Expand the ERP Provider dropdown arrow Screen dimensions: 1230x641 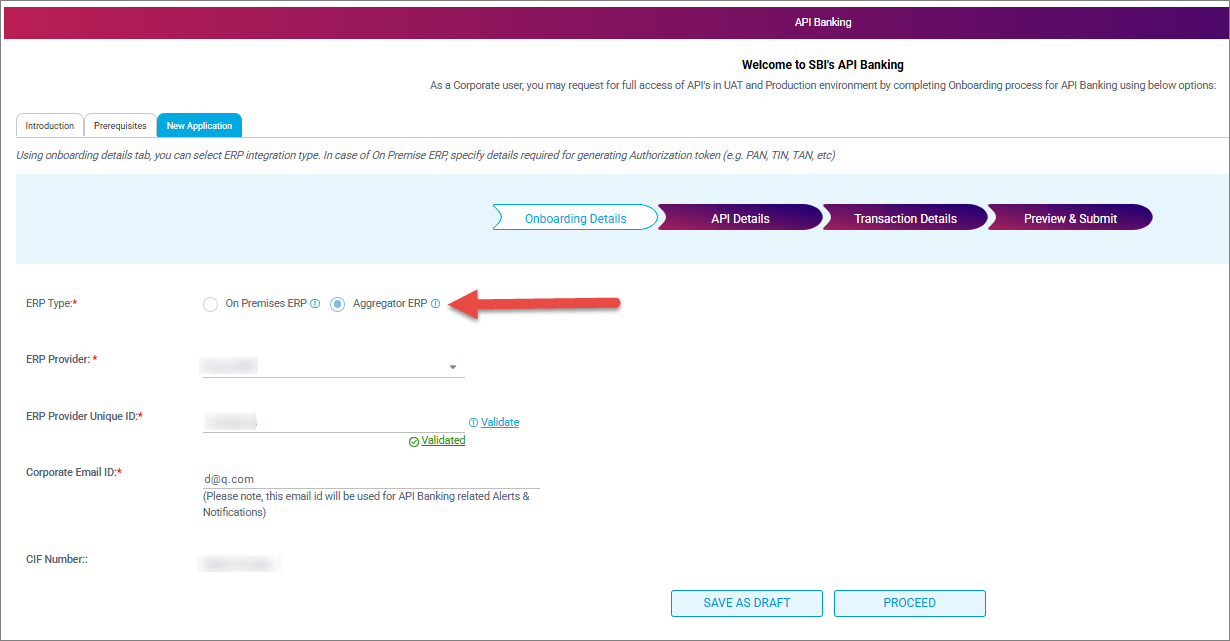pos(453,367)
